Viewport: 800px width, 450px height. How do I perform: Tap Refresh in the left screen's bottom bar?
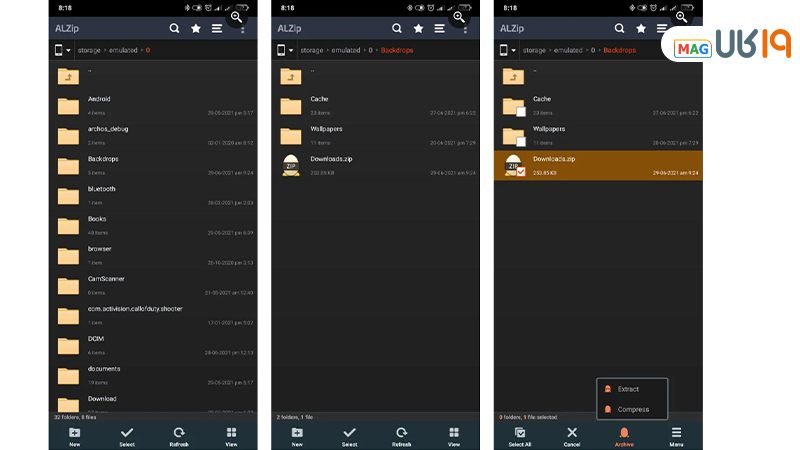coord(179,436)
